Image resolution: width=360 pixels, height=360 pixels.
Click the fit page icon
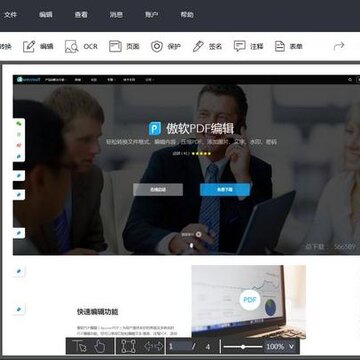click(128, 347)
